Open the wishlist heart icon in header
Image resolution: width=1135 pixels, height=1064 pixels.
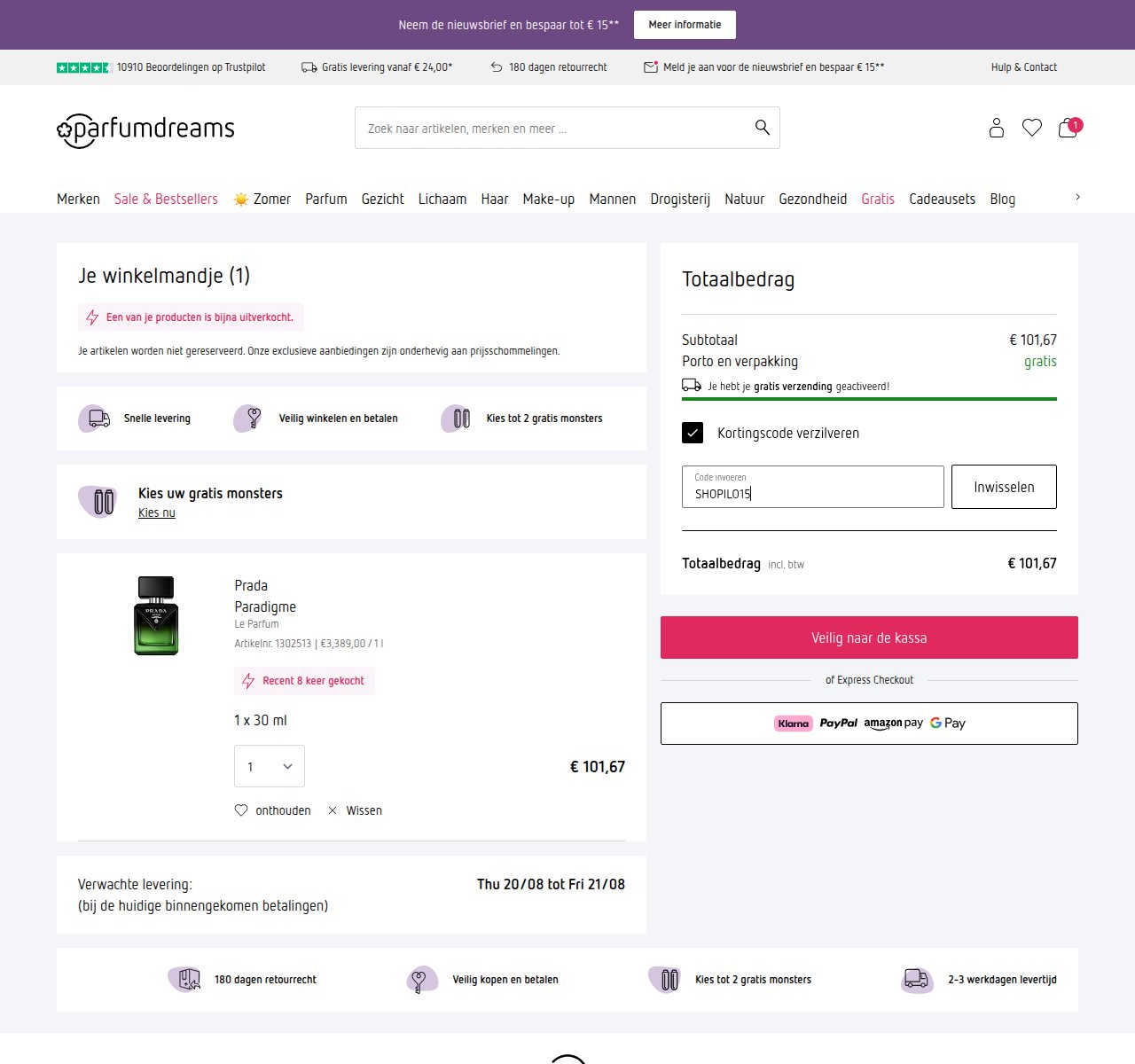click(x=1032, y=128)
